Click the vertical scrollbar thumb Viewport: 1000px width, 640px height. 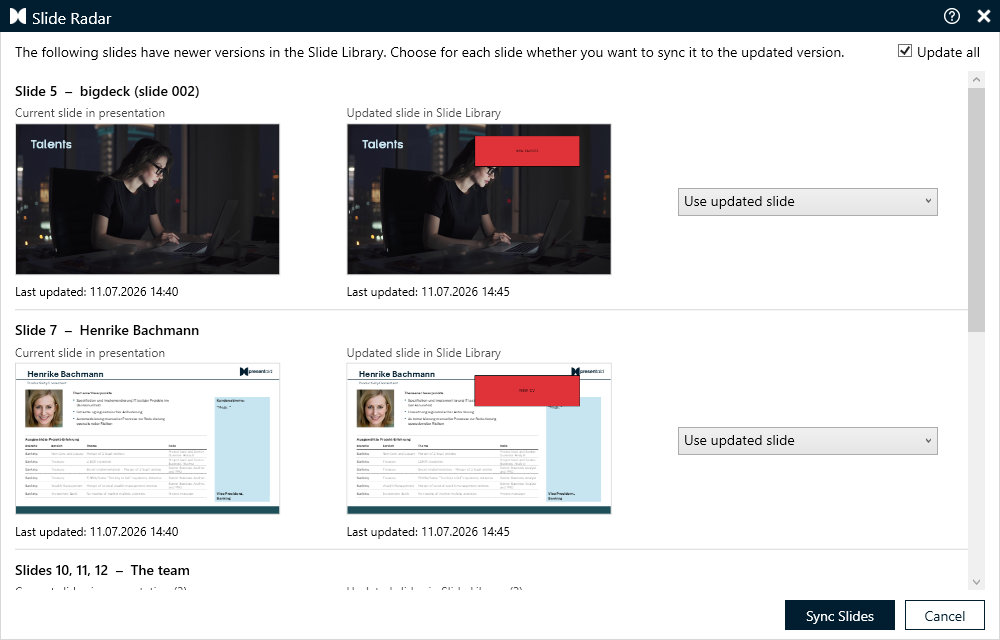click(976, 210)
